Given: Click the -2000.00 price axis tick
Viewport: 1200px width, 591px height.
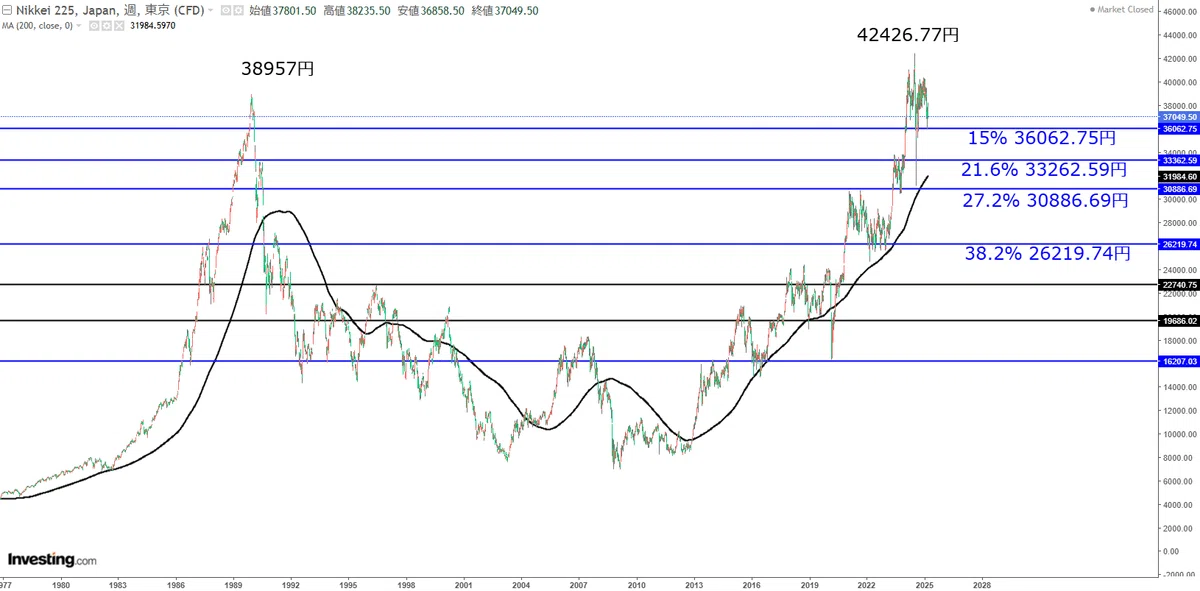Looking at the screenshot, I should coord(1181,575).
